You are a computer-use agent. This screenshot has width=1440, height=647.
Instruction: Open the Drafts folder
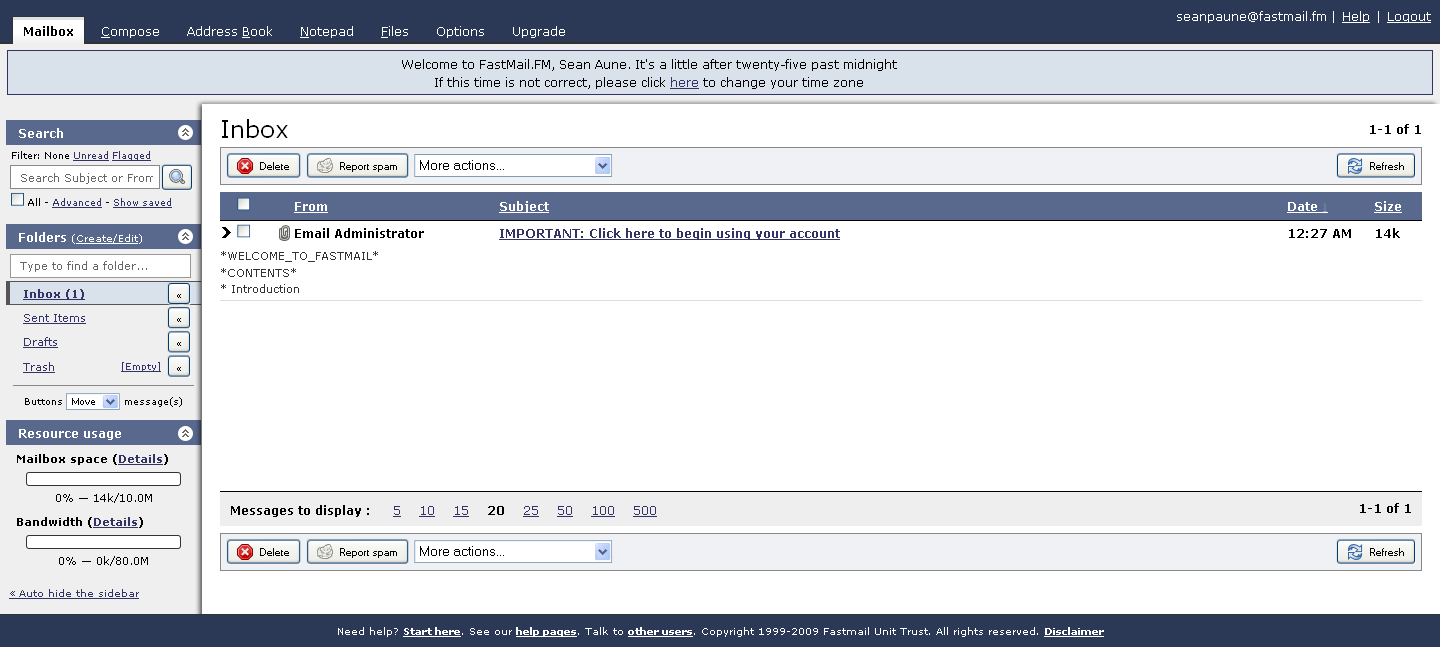click(40, 342)
